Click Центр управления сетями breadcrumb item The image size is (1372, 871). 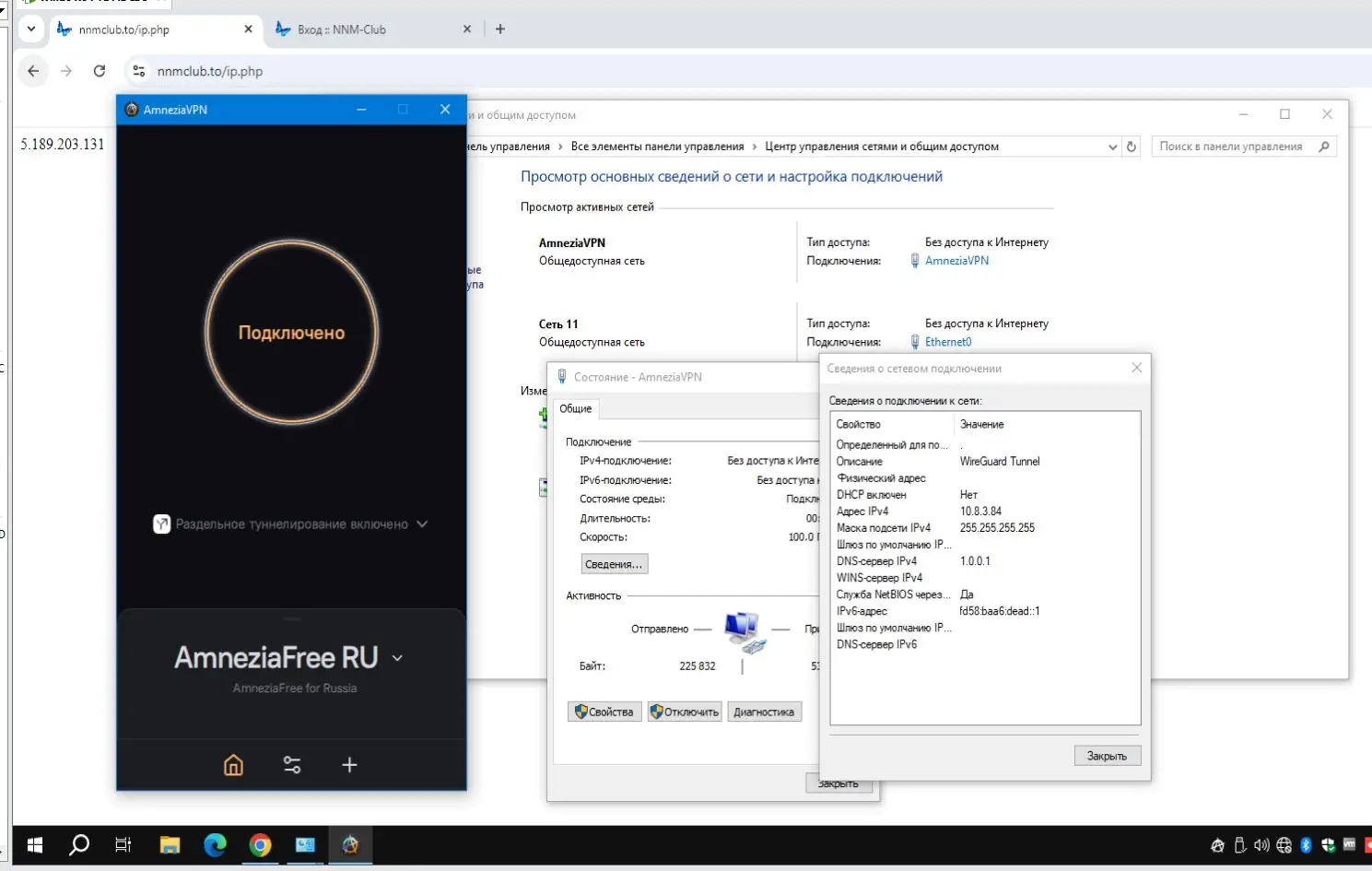[x=882, y=147]
